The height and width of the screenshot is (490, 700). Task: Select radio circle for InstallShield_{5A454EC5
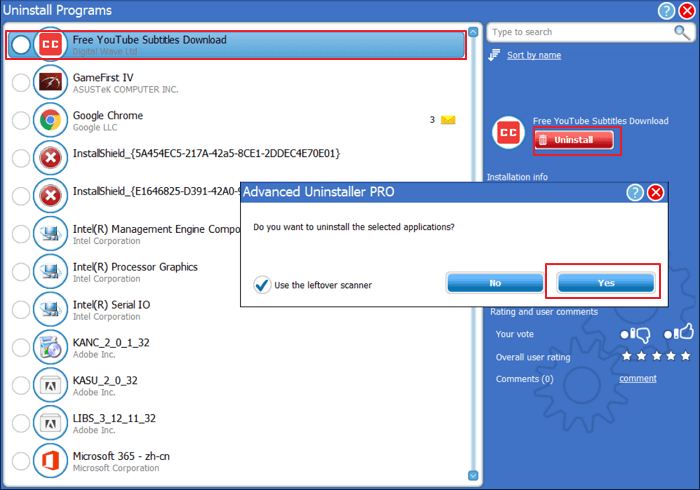click(x=21, y=158)
